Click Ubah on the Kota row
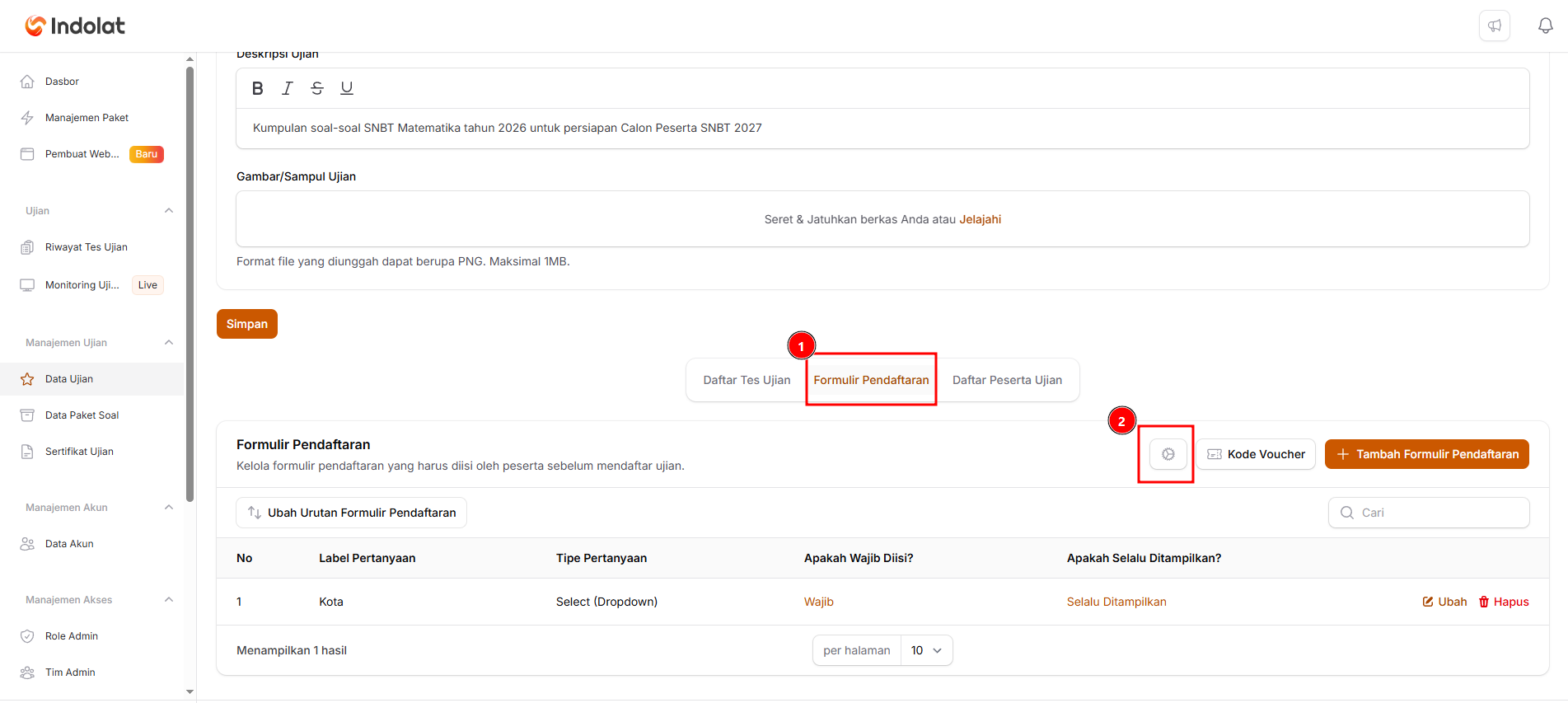 1444,602
